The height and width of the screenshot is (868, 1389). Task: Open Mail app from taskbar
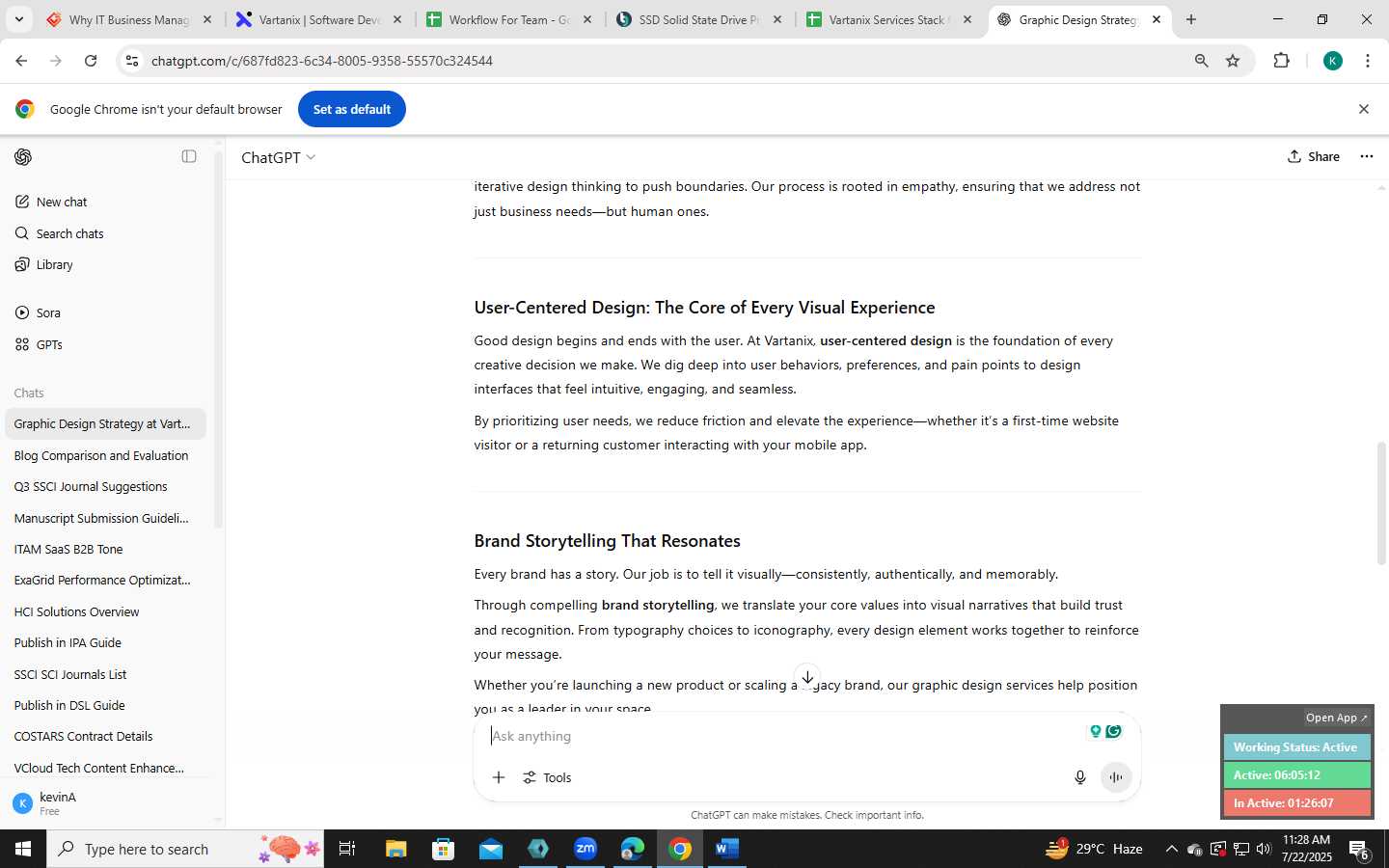click(x=491, y=849)
